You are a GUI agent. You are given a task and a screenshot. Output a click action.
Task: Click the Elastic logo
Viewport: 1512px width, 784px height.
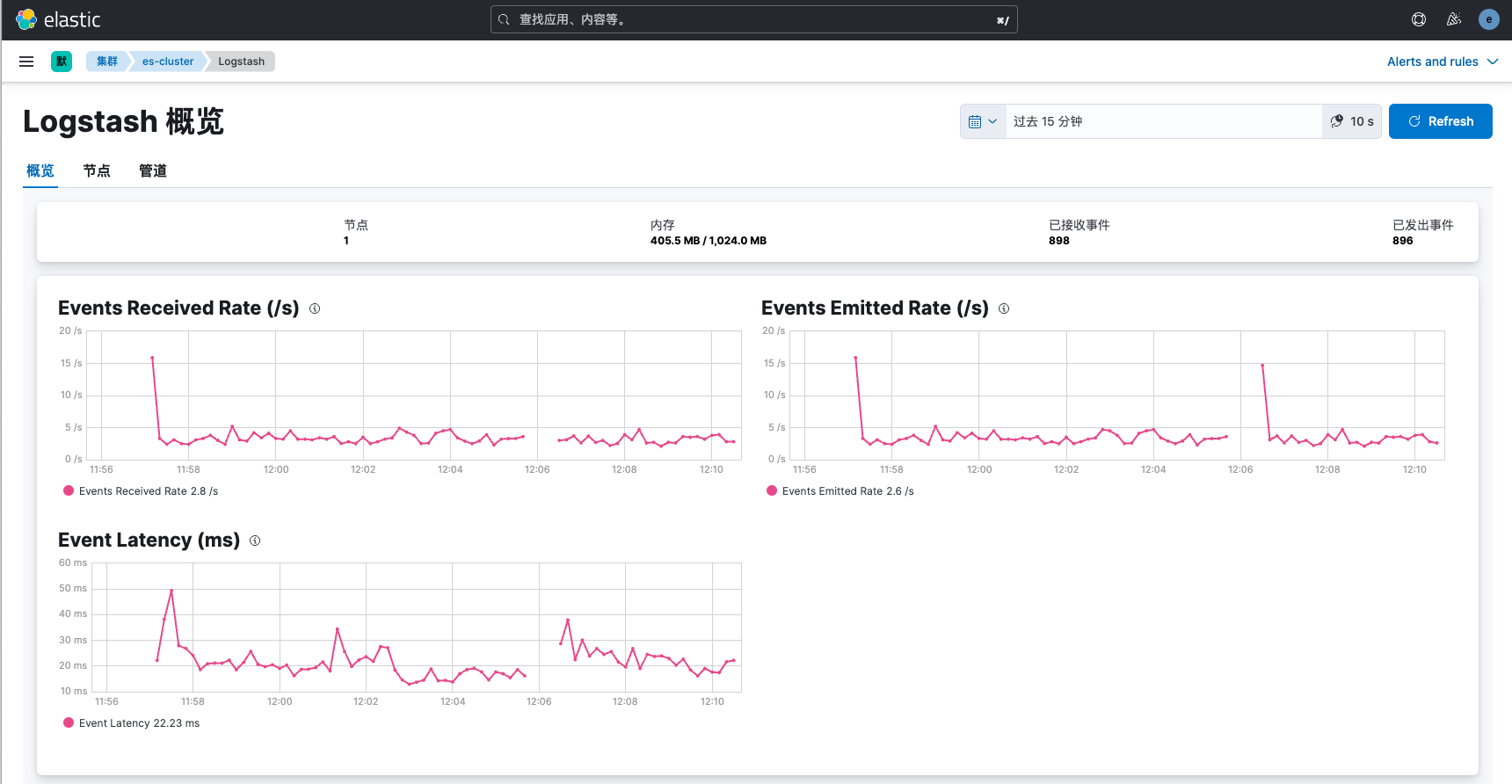58,19
